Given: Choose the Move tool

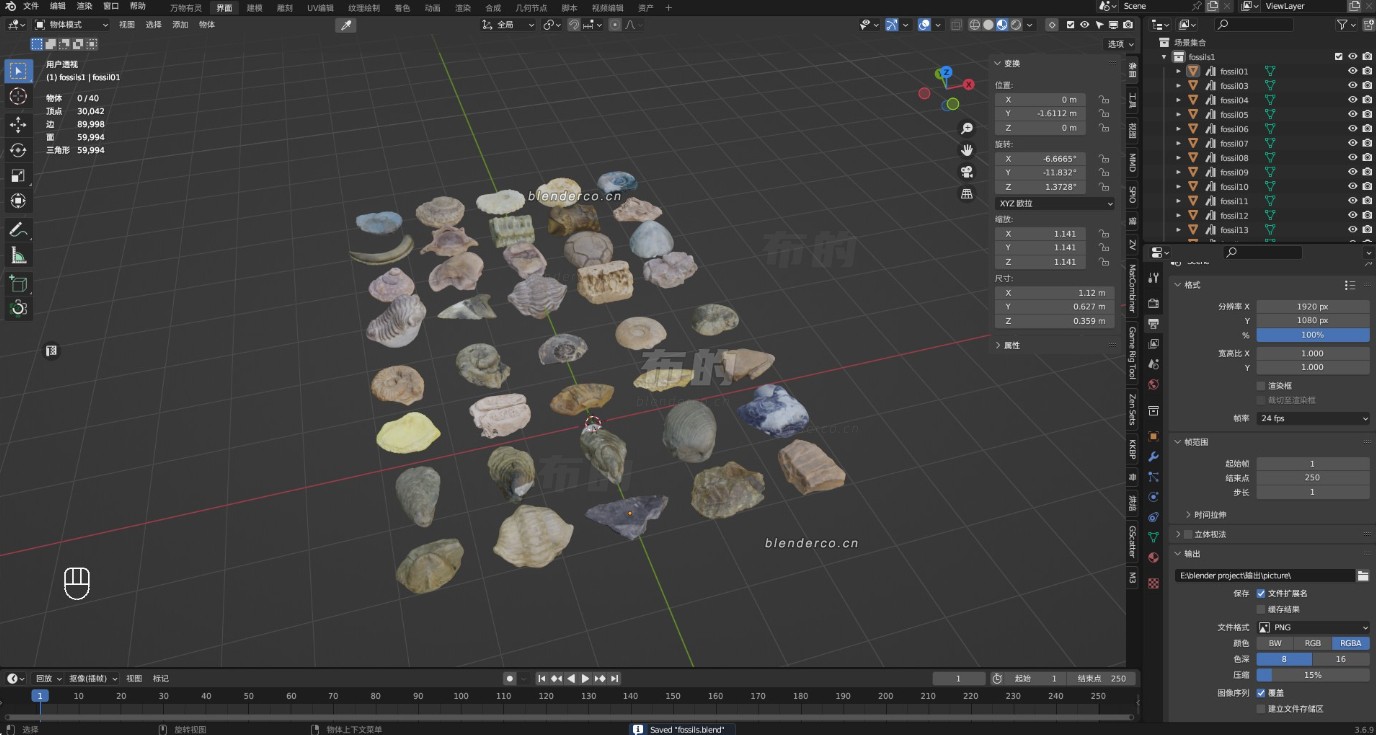Looking at the screenshot, I should click(x=18, y=124).
